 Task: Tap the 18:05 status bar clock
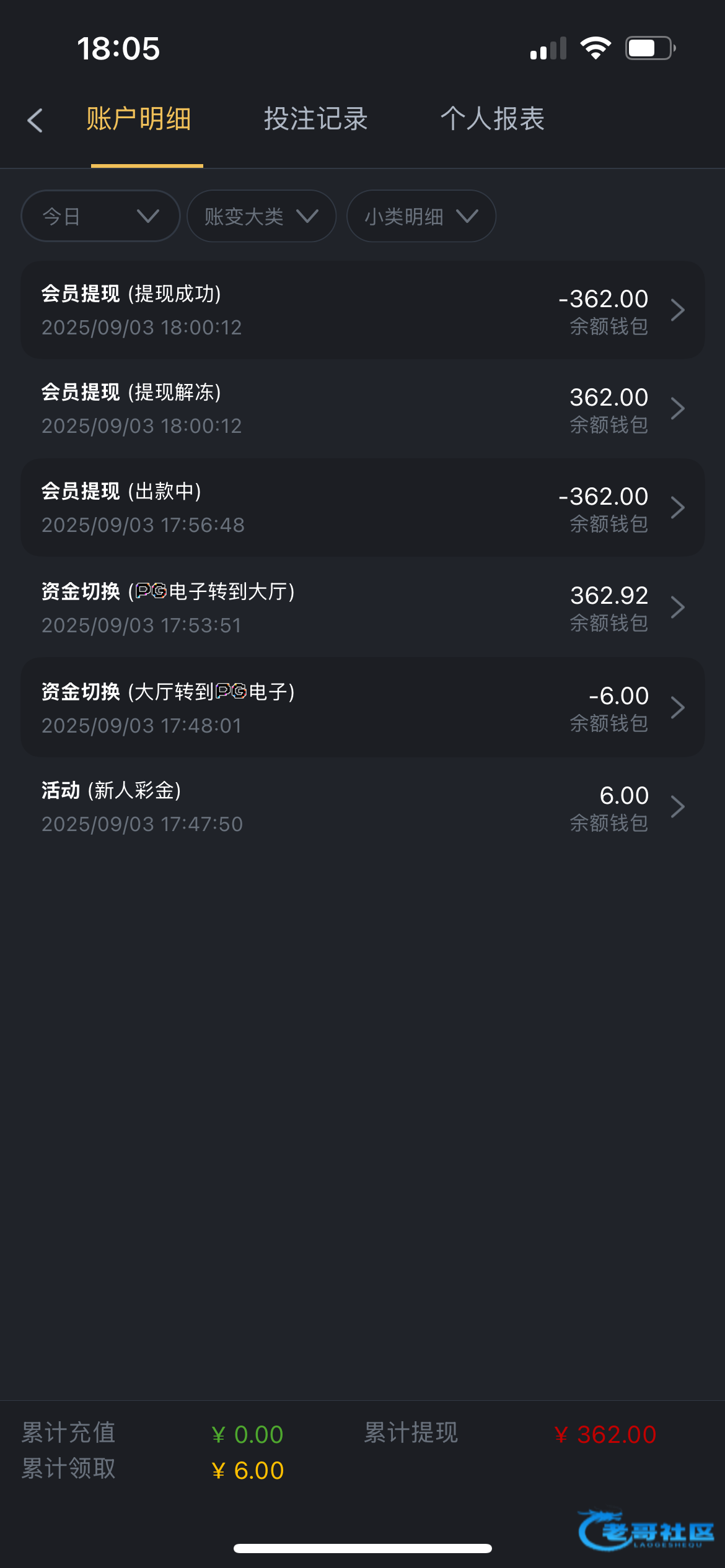click(118, 48)
